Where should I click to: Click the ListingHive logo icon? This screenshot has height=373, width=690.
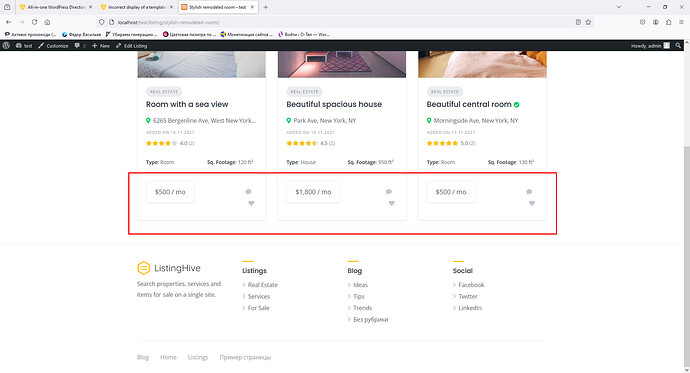(x=143, y=268)
